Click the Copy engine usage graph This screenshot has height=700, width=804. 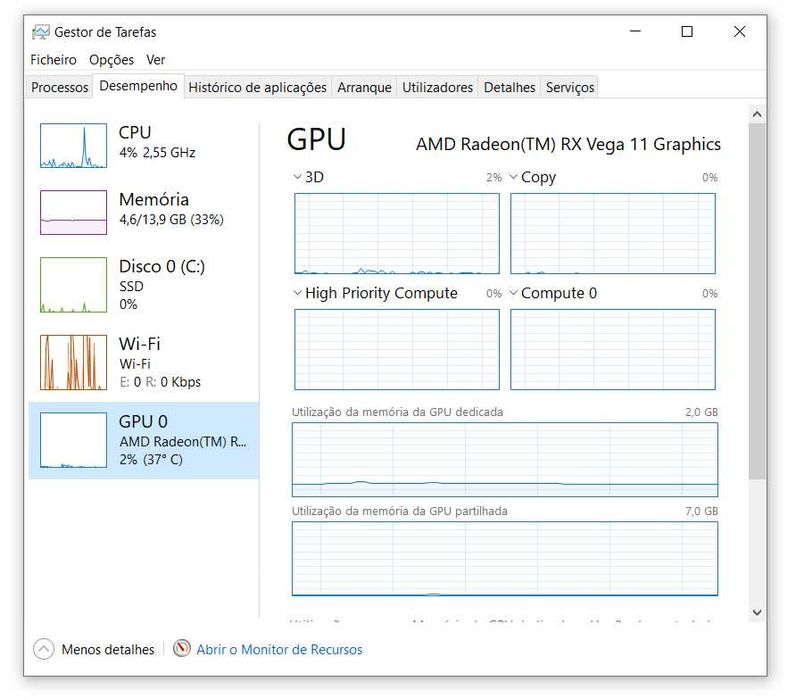(x=613, y=233)
